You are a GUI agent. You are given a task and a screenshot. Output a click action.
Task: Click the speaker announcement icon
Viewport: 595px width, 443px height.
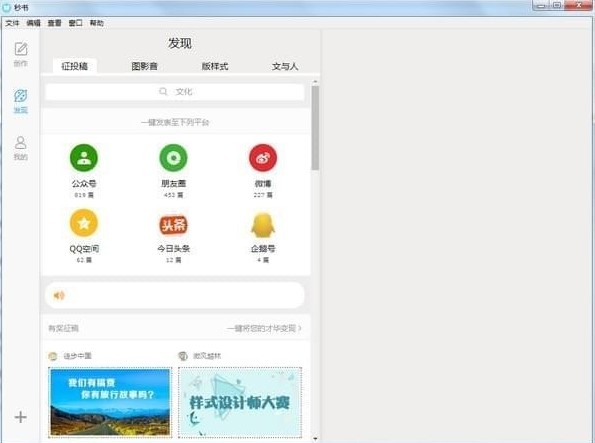(59, 295)
